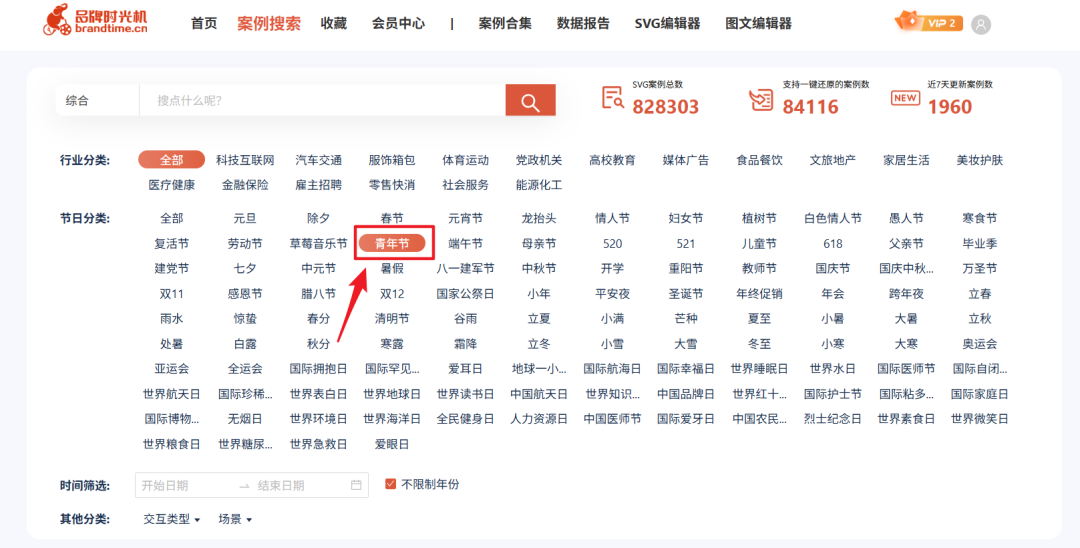Expand the 场景 dropdown

[x=236, y=519]
